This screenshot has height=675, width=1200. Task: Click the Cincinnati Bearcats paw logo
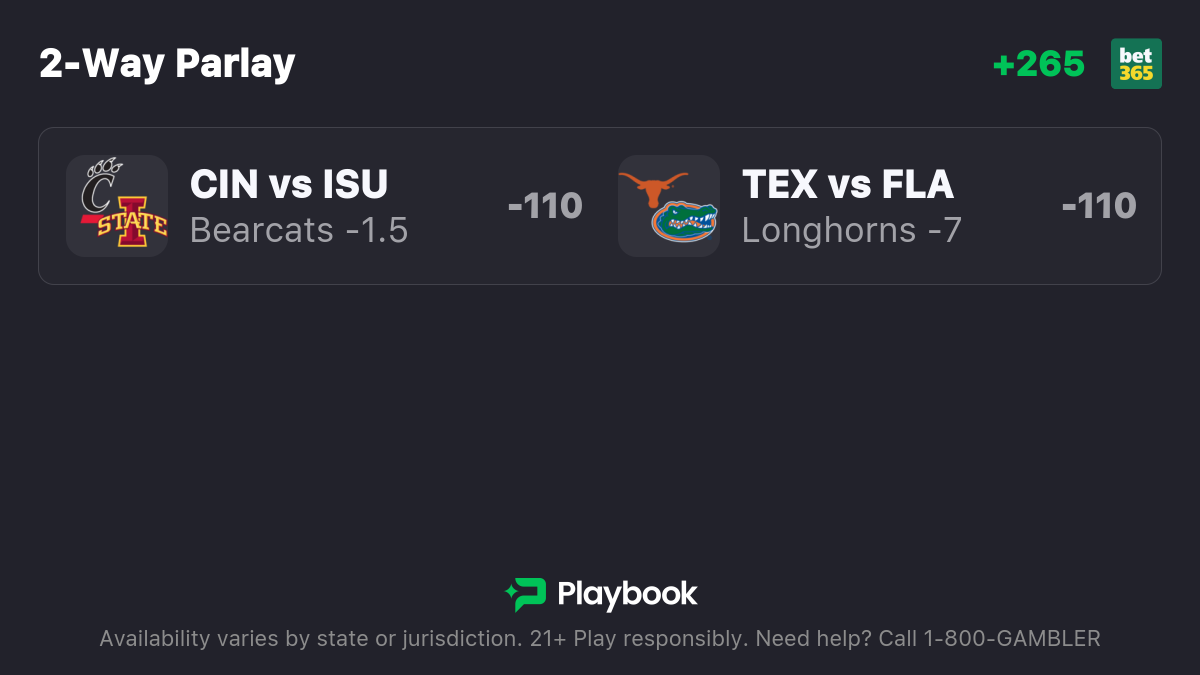tap(101, 183)
